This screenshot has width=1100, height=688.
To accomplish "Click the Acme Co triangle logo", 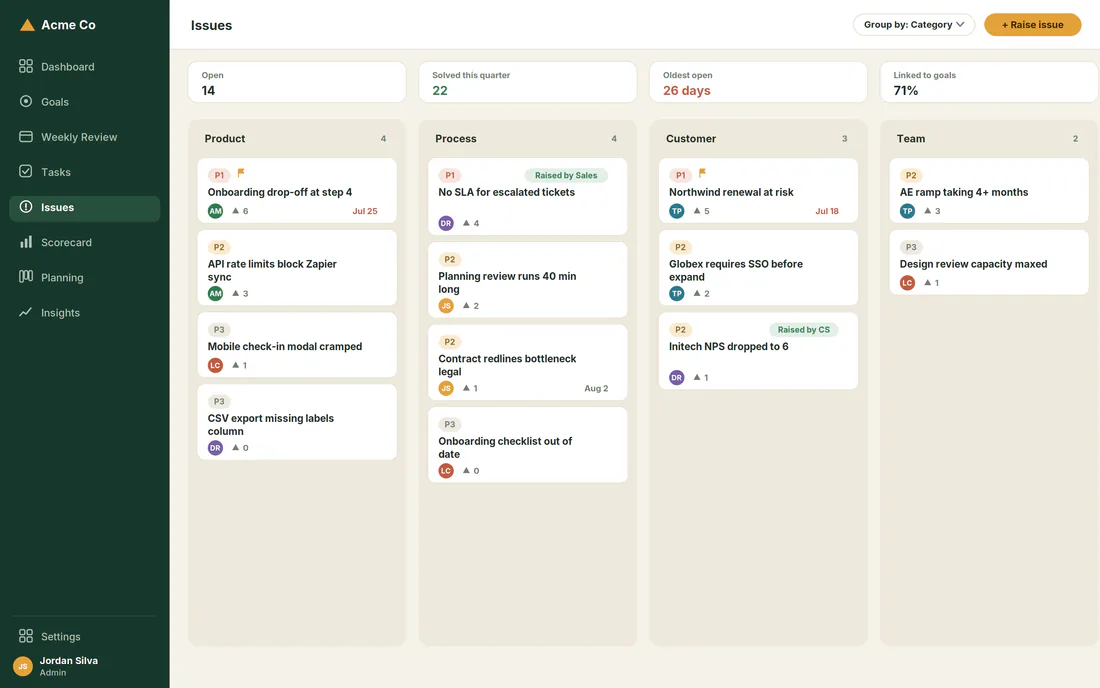I will coord(27,25).
